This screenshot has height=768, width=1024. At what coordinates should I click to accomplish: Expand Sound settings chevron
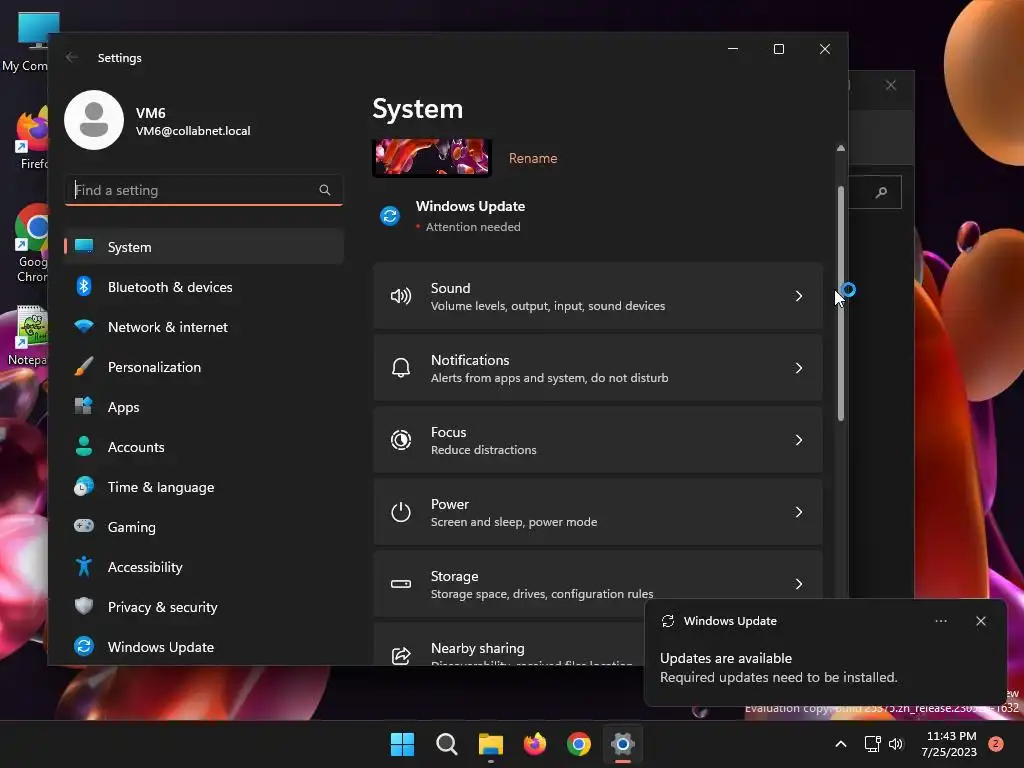coord(799,296)
